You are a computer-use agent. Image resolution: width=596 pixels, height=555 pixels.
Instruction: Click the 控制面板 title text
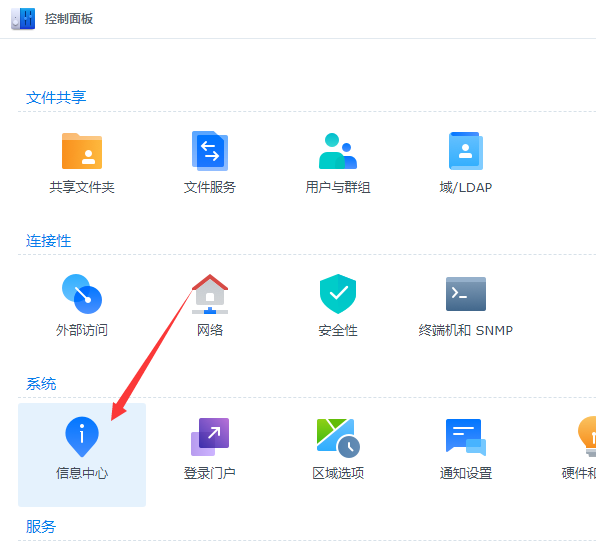click(x=69, y=19)
